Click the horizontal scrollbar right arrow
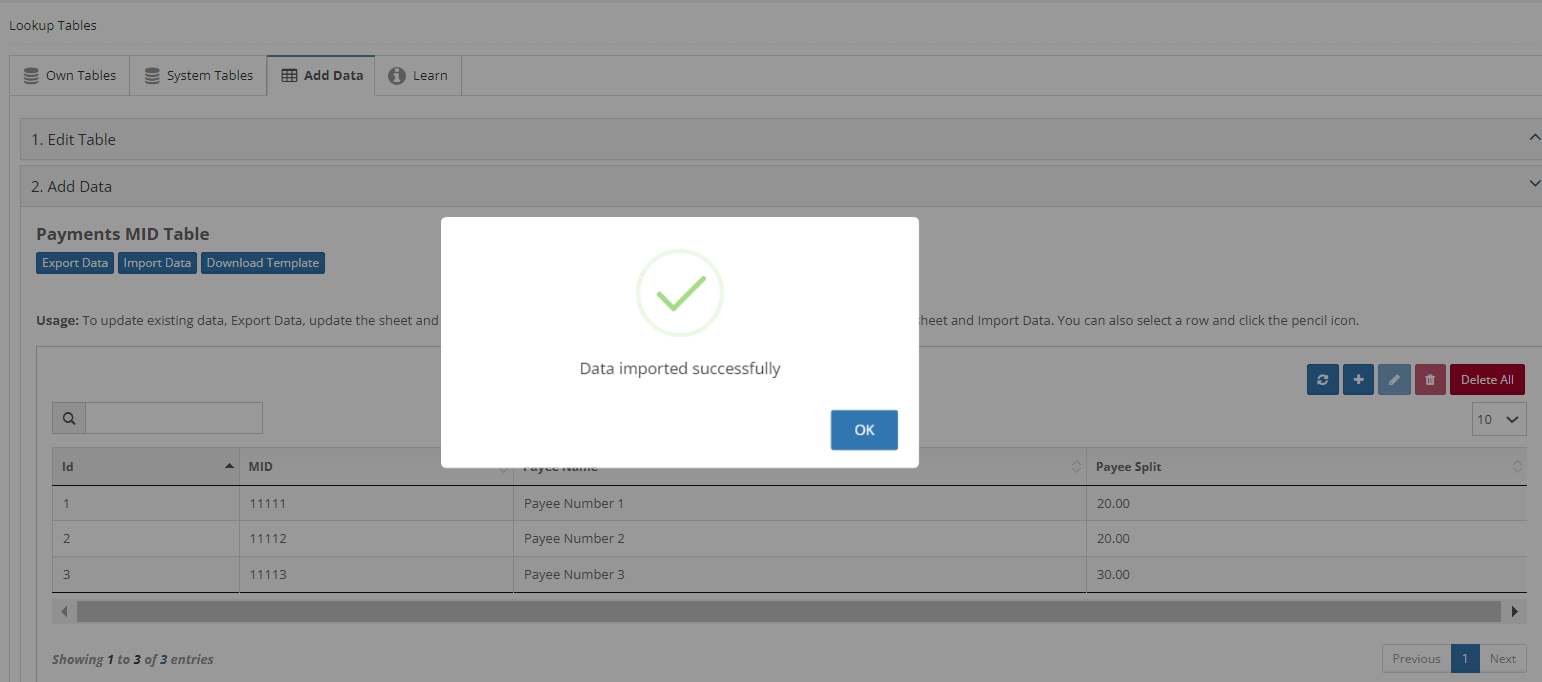This screenshot has height=682, width=1542. 1515,611
